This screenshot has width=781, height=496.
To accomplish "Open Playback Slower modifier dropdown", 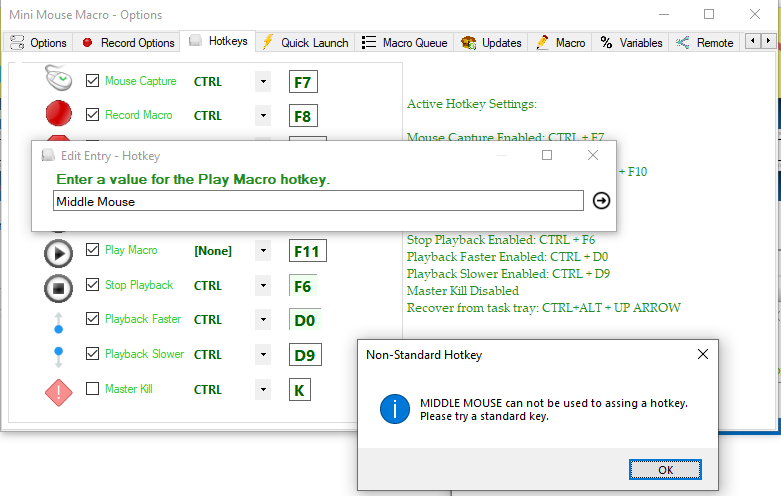I will (263, 355).
